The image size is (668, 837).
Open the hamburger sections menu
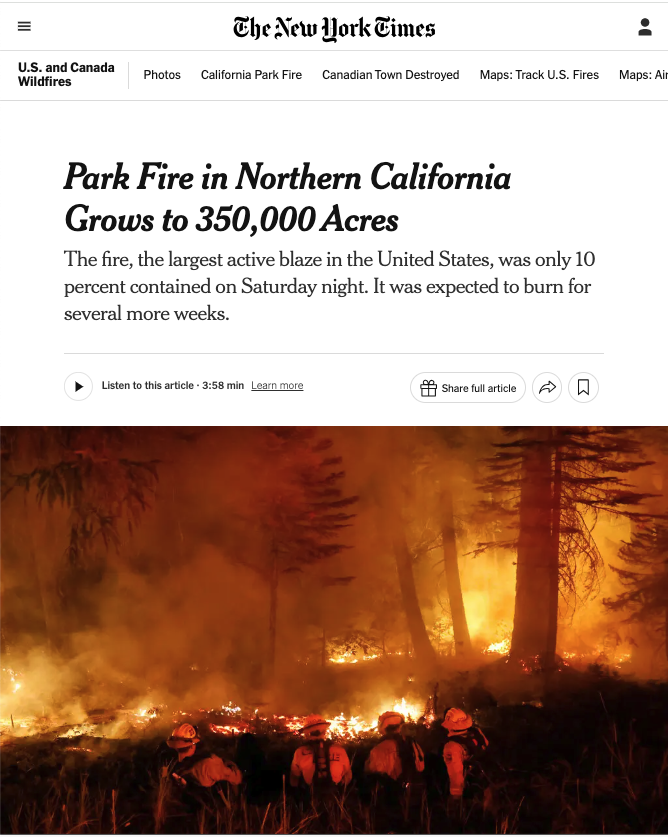pyautogui.click(x=24, y=27)
